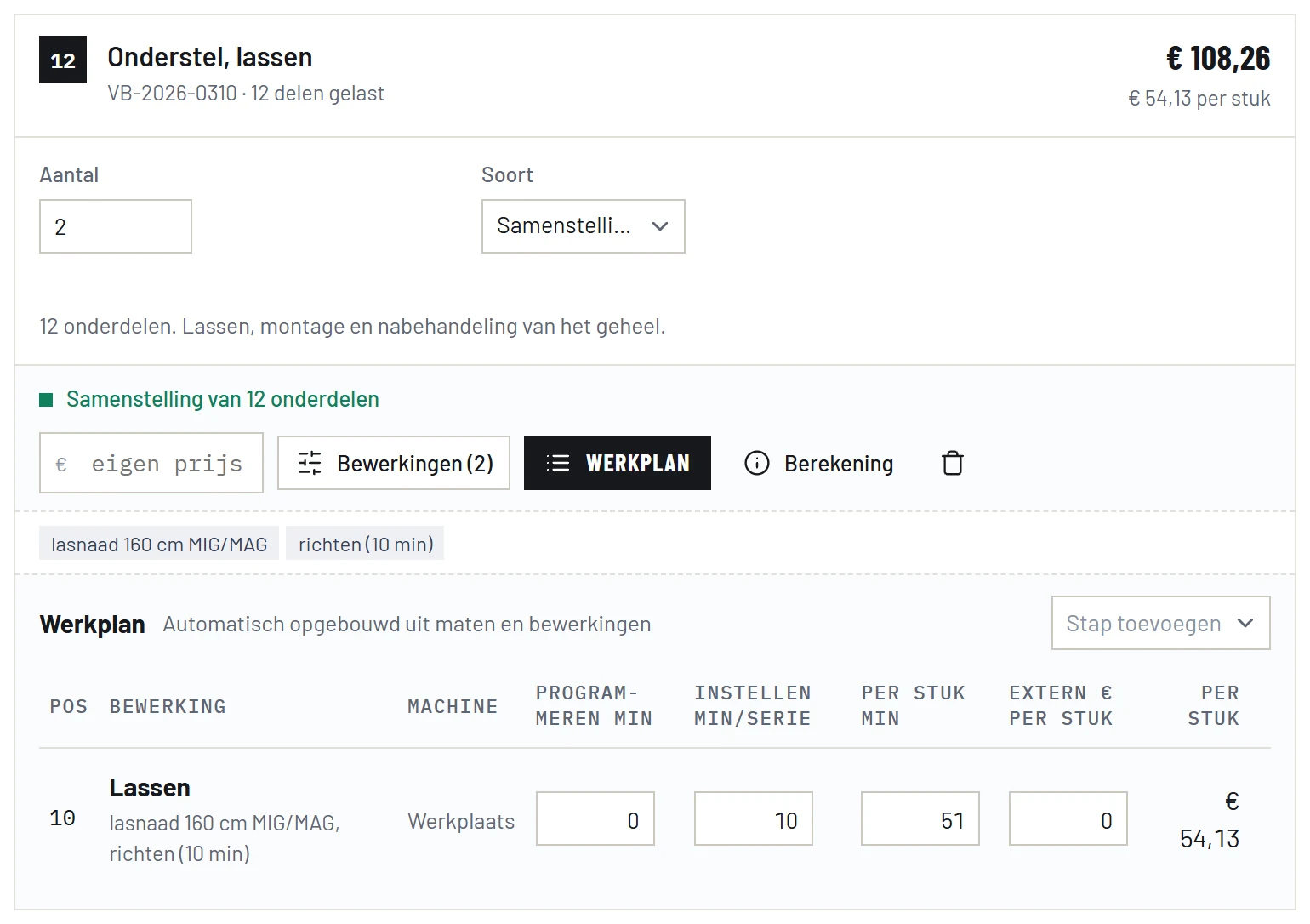Edit the programmeren min field for Lassen

click(595, 818)
